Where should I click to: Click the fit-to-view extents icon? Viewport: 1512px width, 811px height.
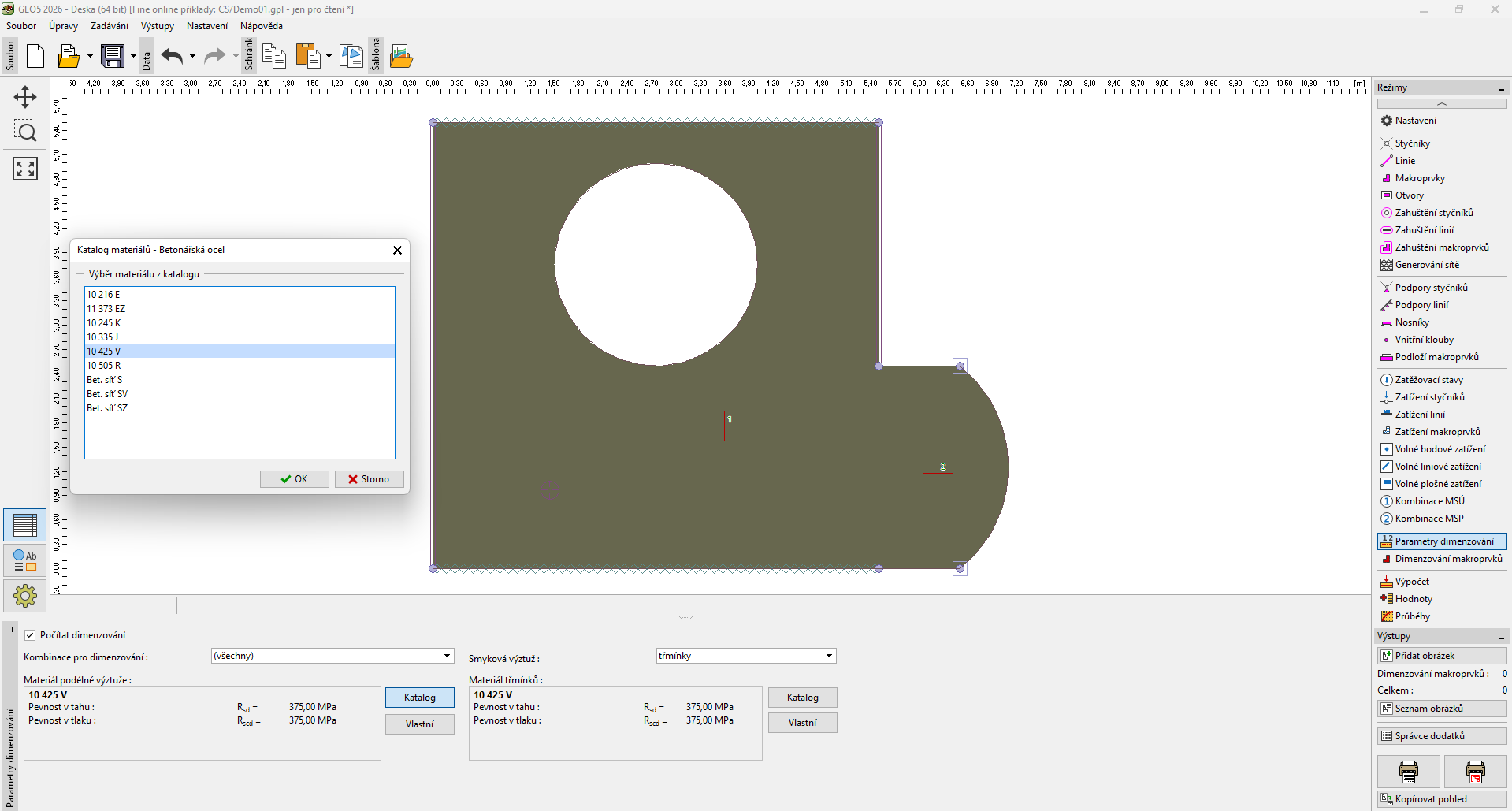click(25, 168)
